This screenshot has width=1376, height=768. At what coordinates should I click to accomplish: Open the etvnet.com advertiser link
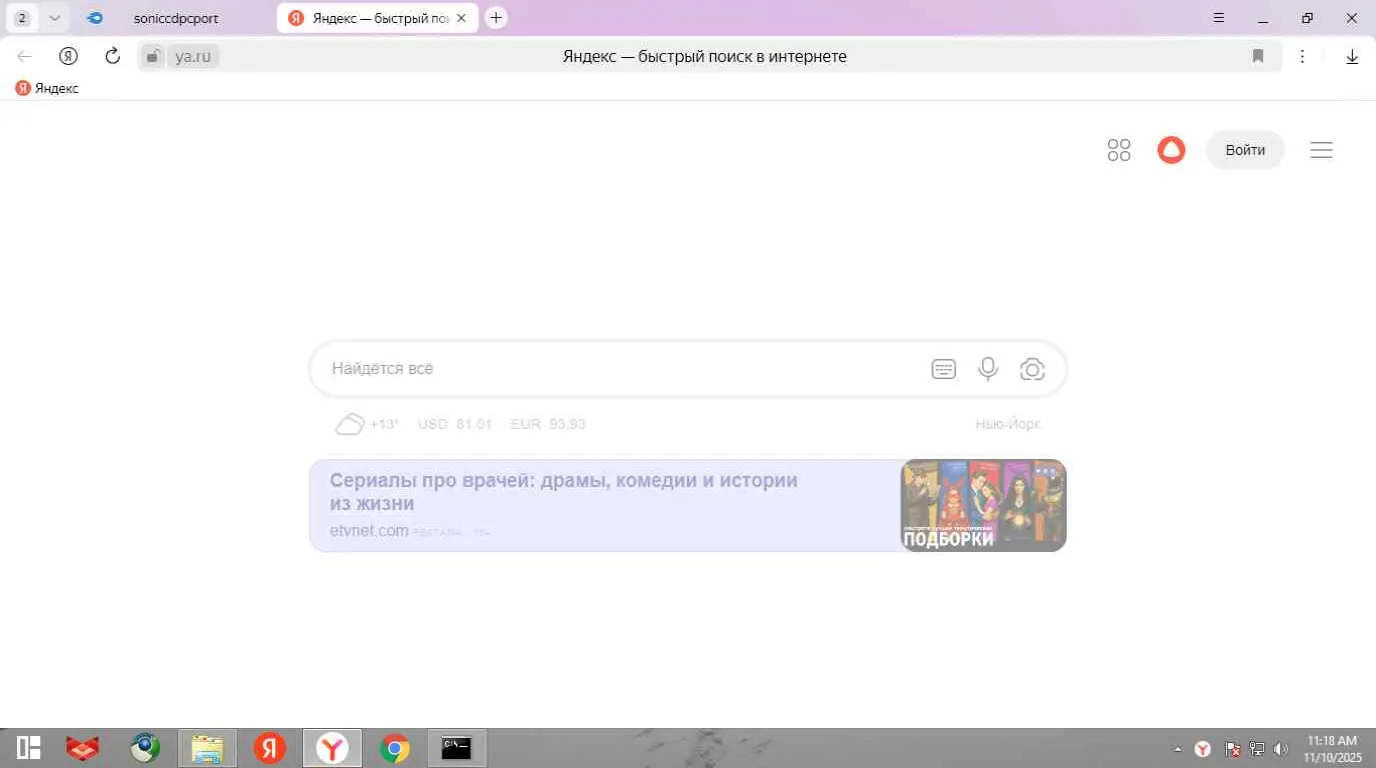coord(369,530)
